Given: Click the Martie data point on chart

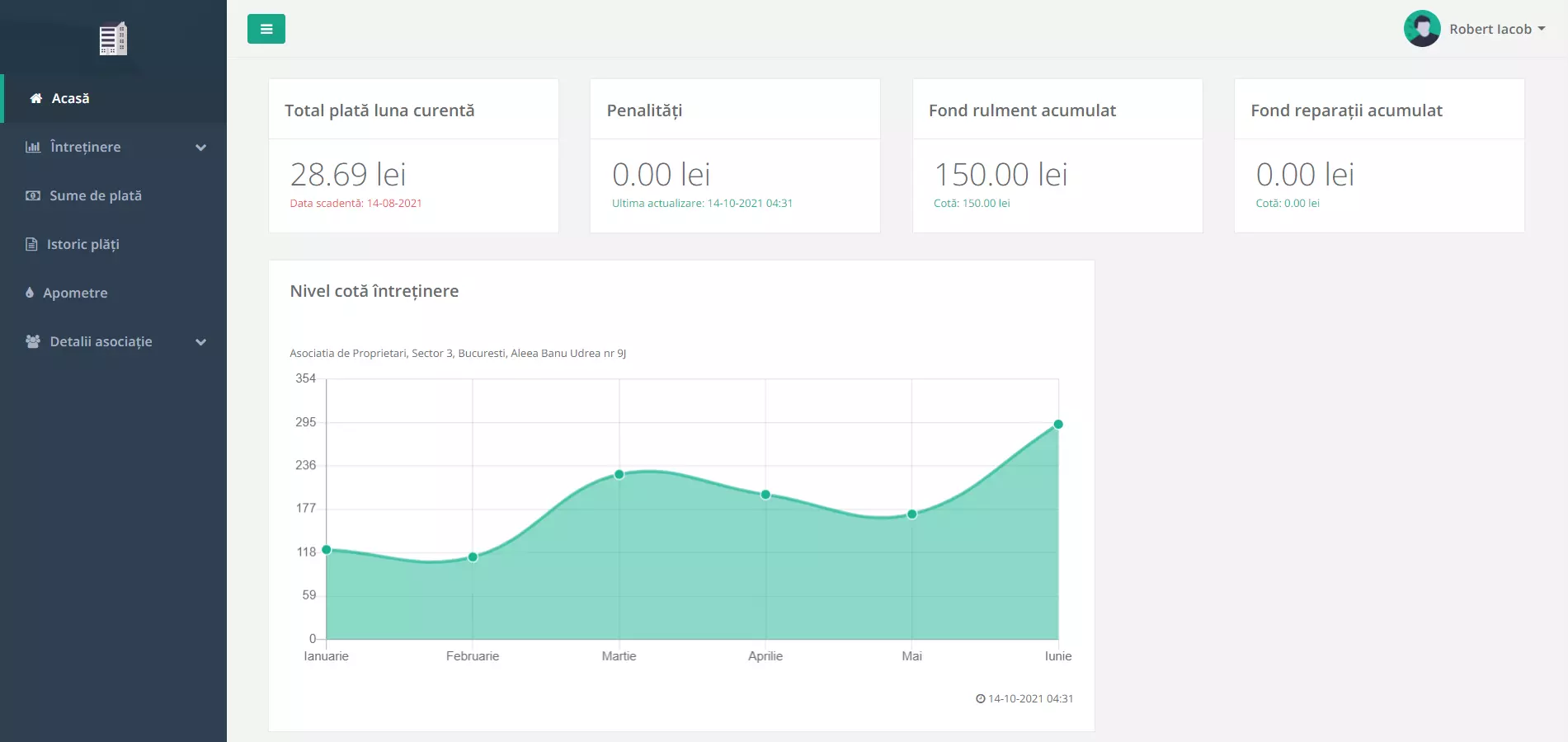Looking at the screenshot, I should 619,475.
